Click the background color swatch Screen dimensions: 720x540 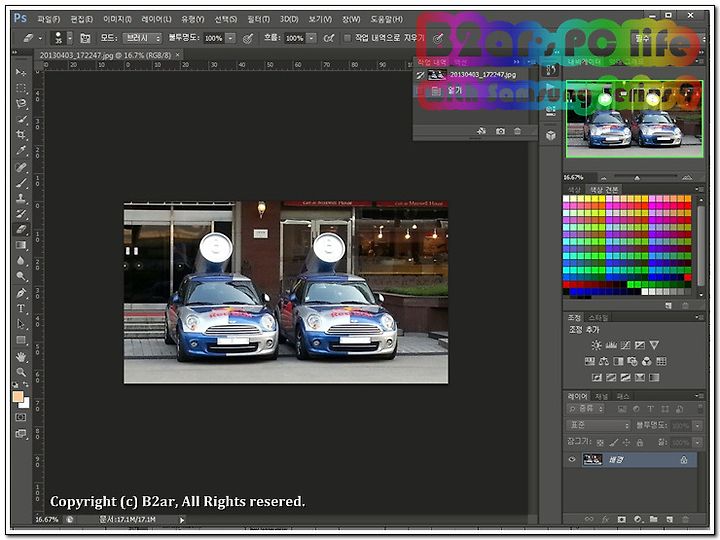(x=26, y=405)
